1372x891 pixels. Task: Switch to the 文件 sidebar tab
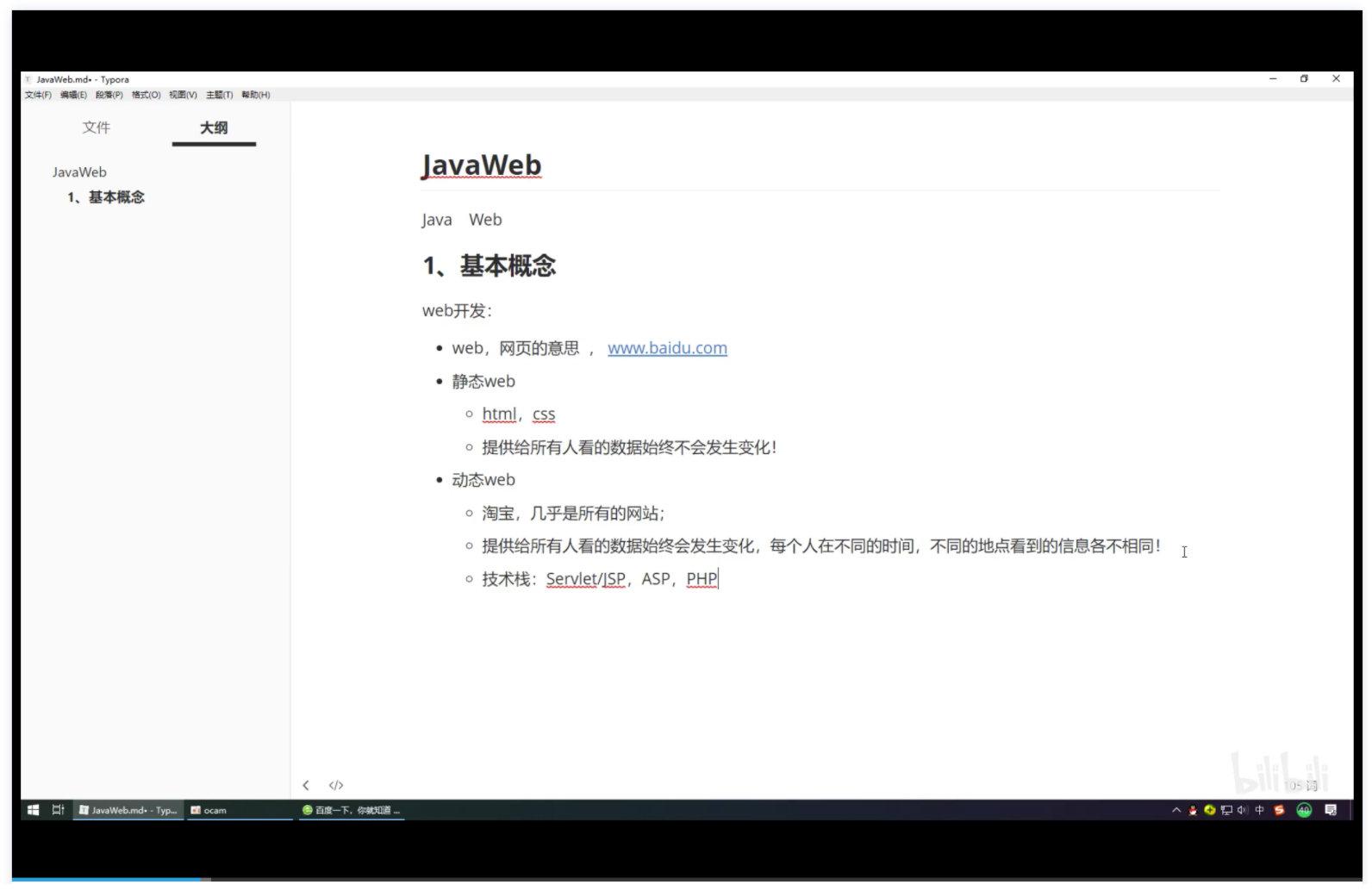[x=97, y=128]
